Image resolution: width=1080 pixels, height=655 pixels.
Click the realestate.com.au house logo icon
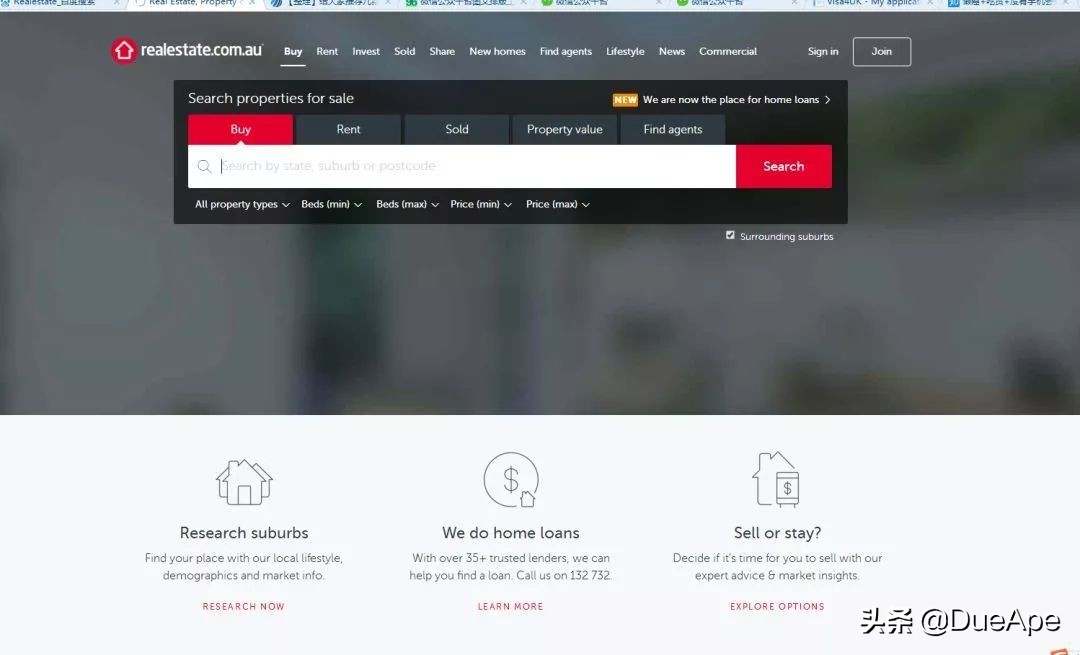point(123,50)
